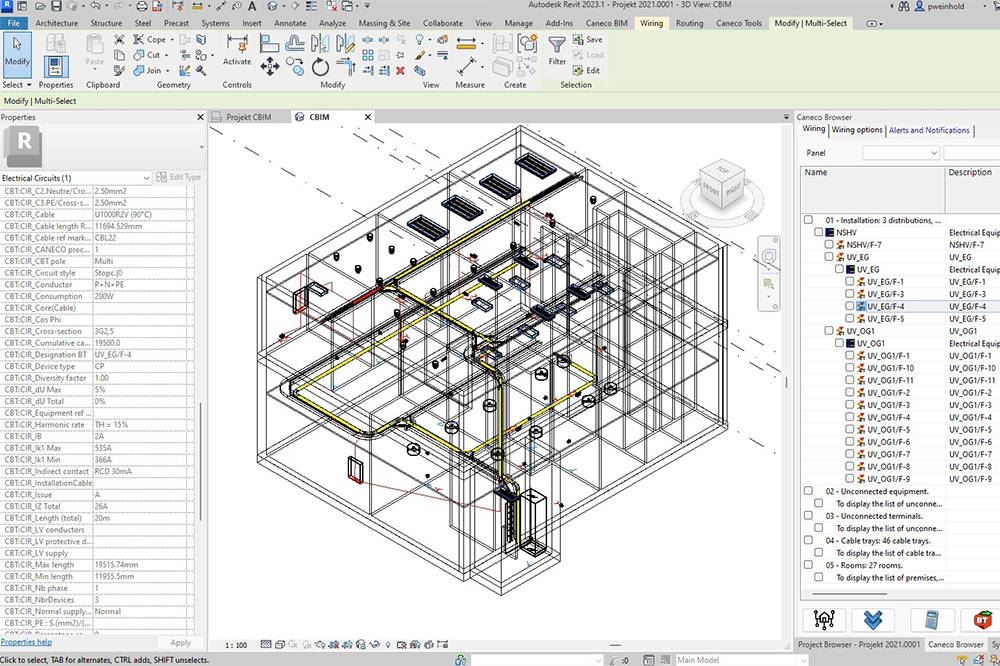
Task: Check the UV_EG/F-4 checkbox
Action: click(x=849, y=306)
